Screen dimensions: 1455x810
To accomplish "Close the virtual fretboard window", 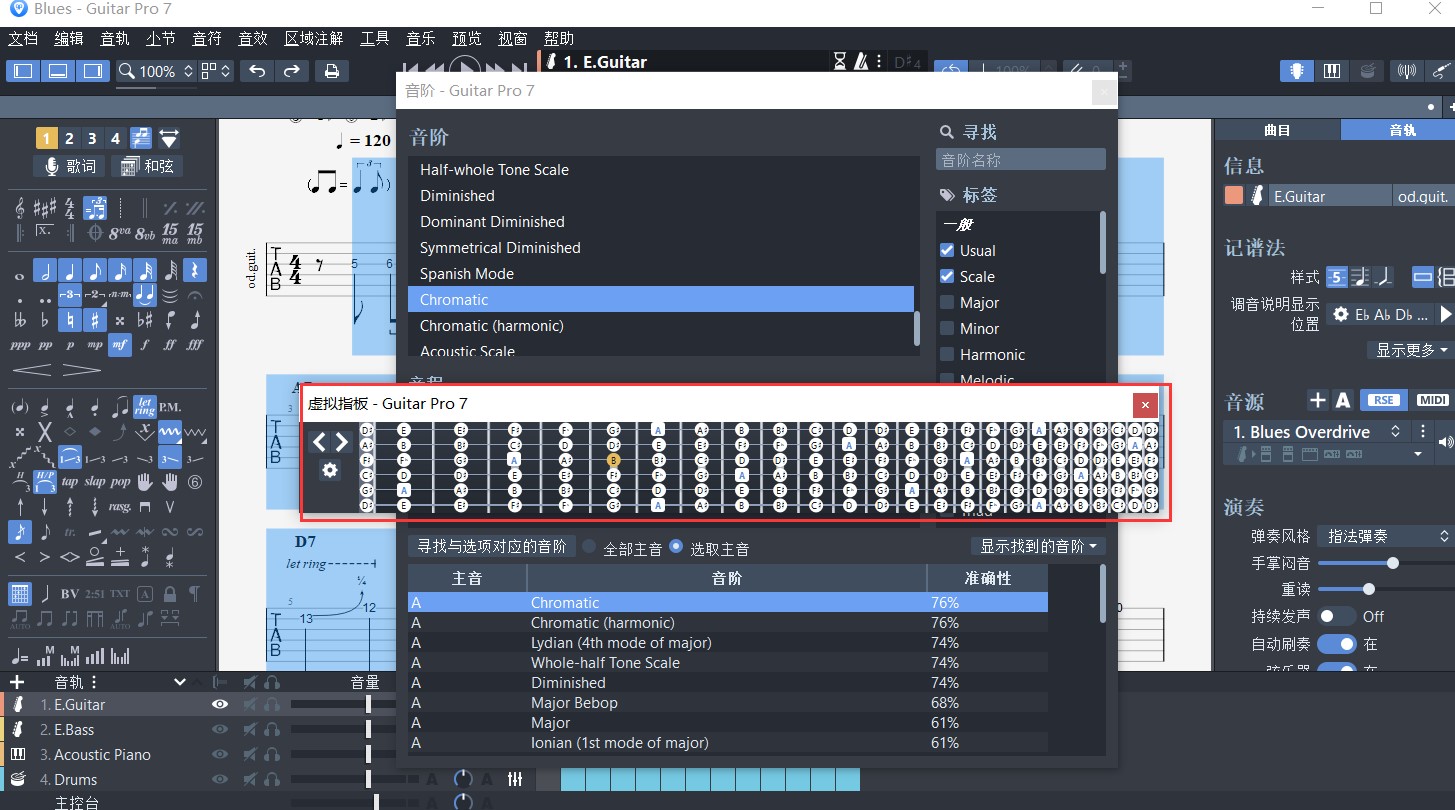I will tap(1145, 404).
